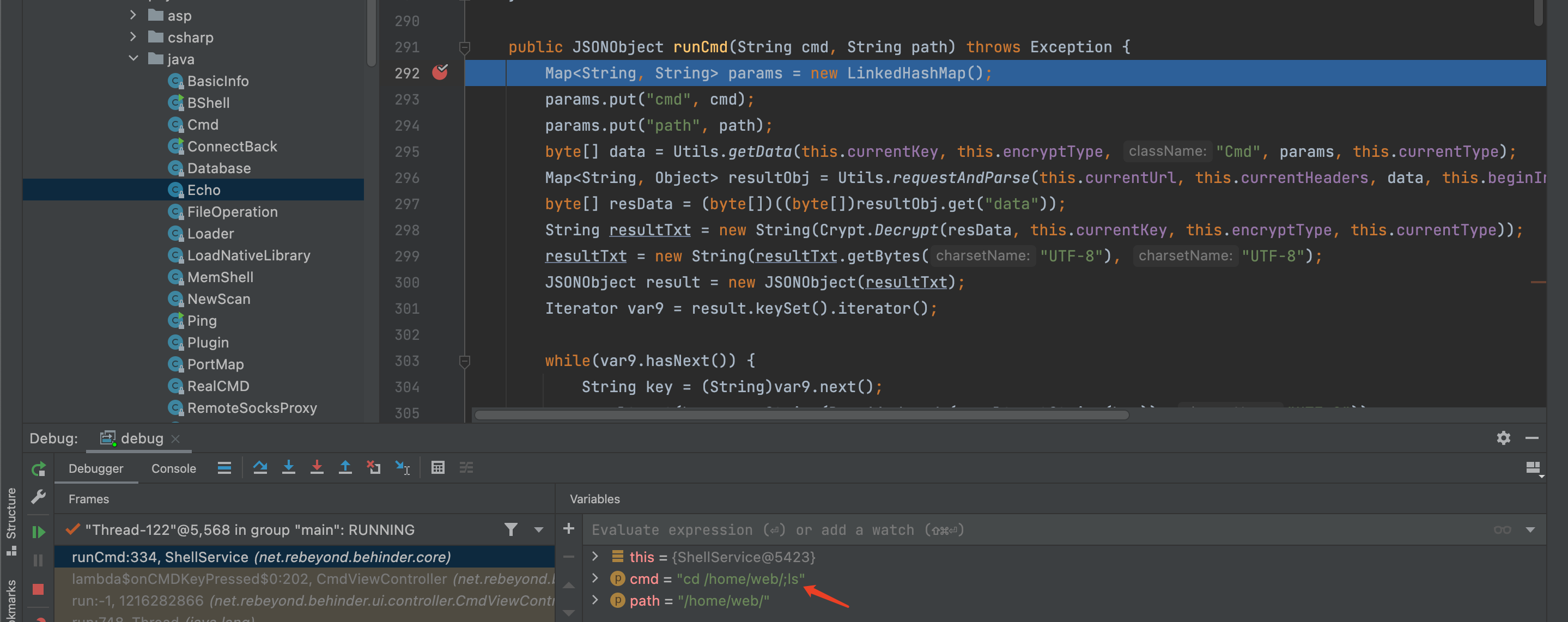Toggle the breakpoint on line 292
1568x622 pixels.
[x=440, y=73]
